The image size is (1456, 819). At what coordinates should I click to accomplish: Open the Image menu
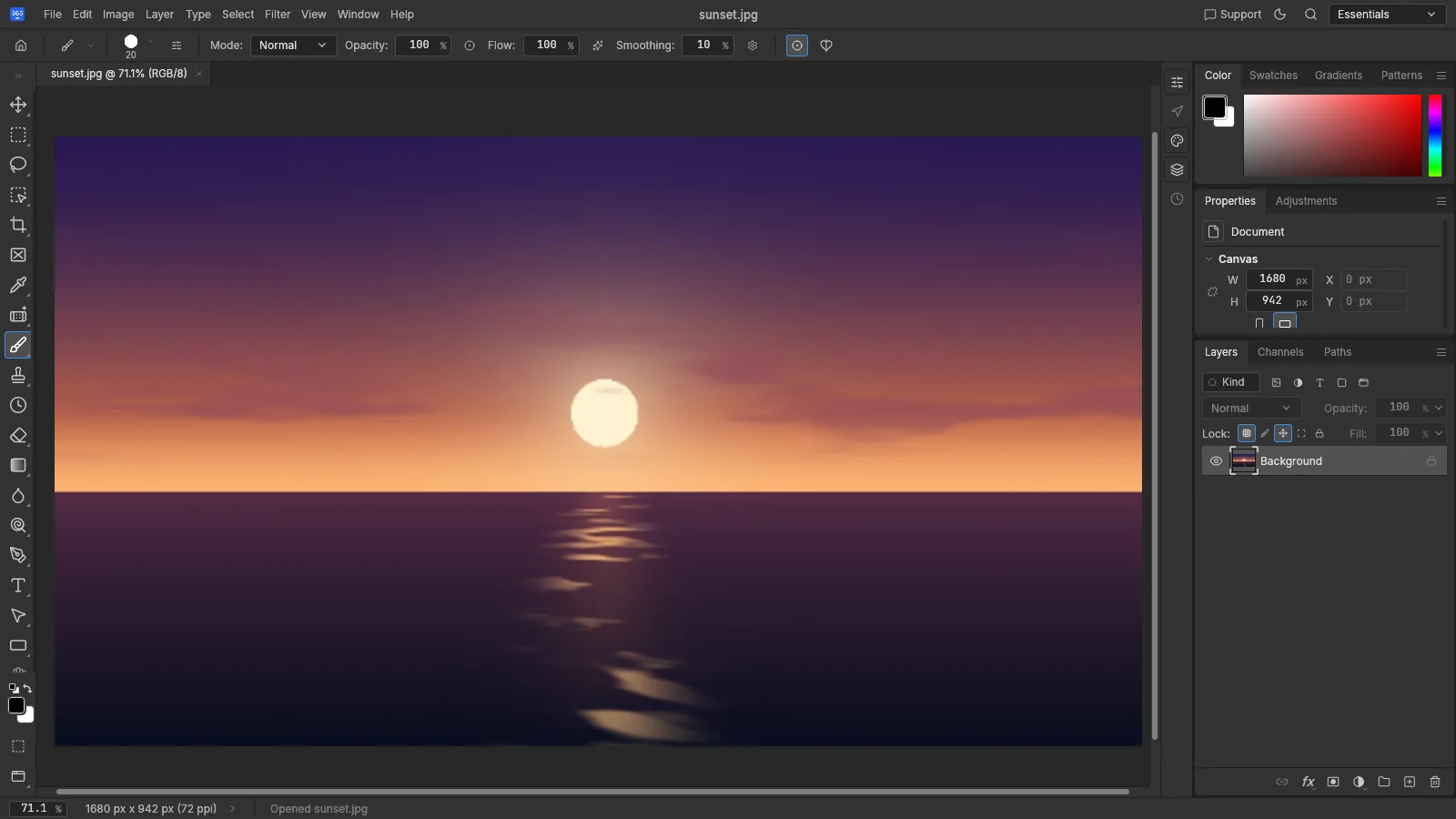[x=118, y=15]
